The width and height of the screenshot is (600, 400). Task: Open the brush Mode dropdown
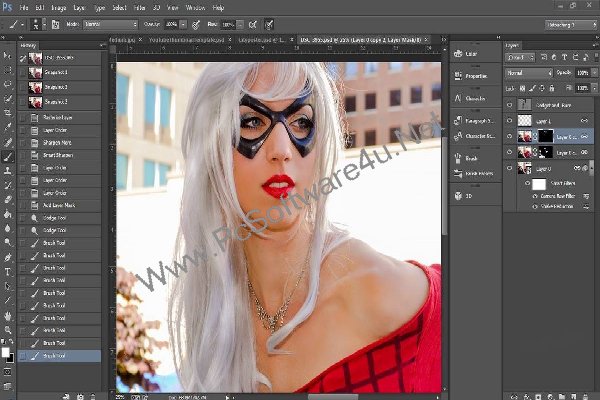click(110, 24)
